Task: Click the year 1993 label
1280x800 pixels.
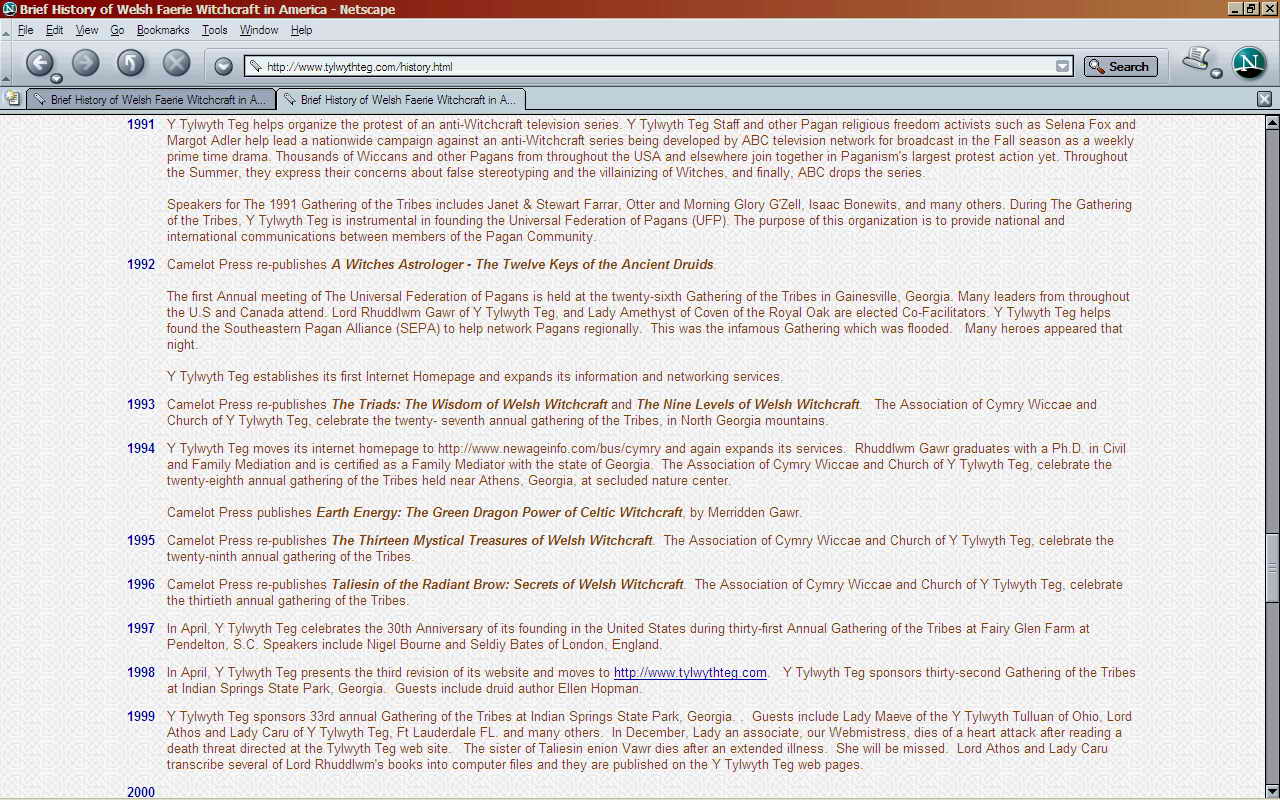Action: click(141, 405)
